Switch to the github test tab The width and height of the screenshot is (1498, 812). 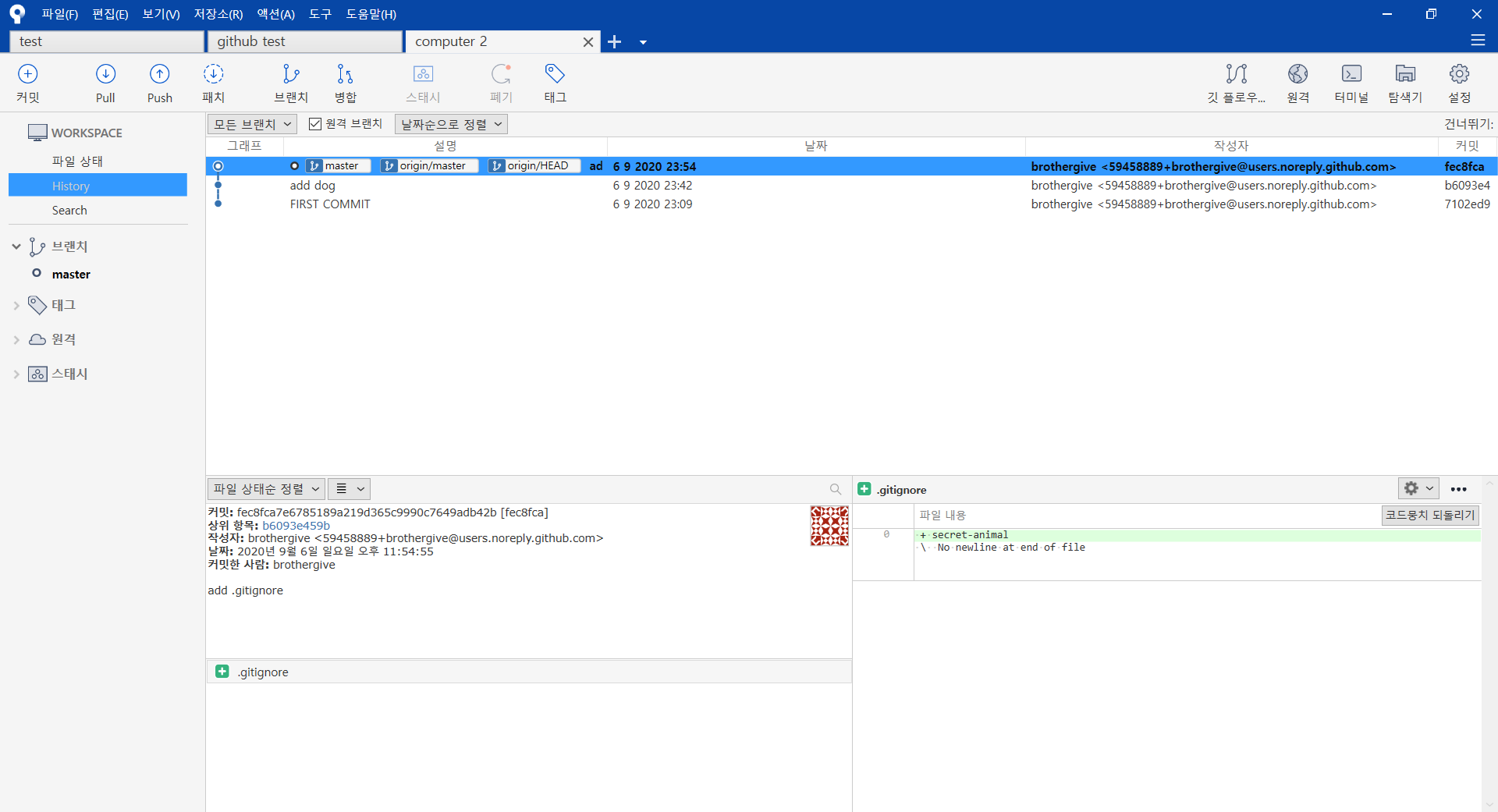point(305,41)
